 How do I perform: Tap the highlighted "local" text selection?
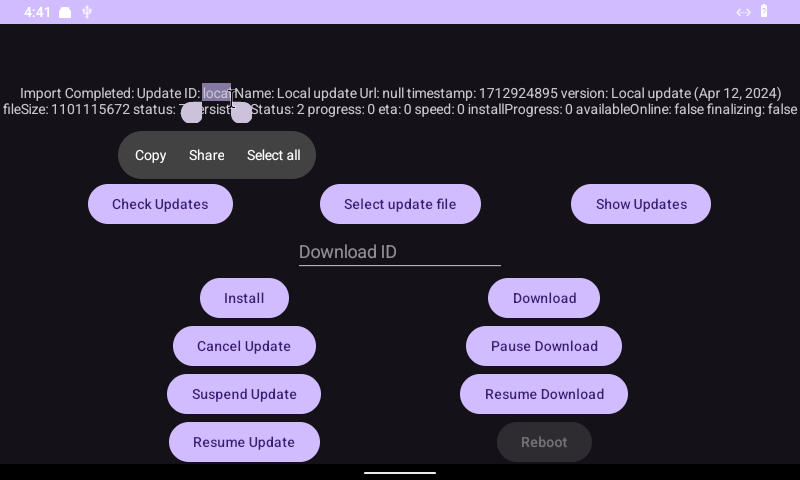click(x=216, y=93)
